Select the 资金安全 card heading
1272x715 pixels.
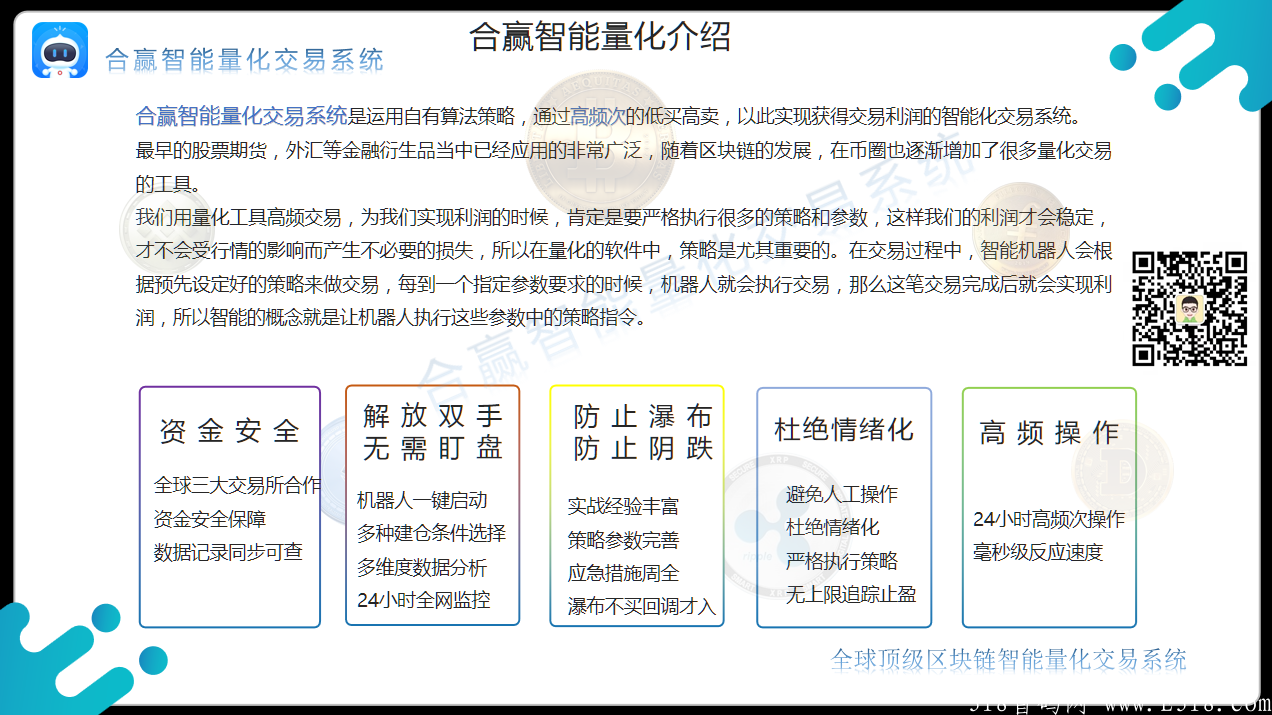click(x=230, y=432)
